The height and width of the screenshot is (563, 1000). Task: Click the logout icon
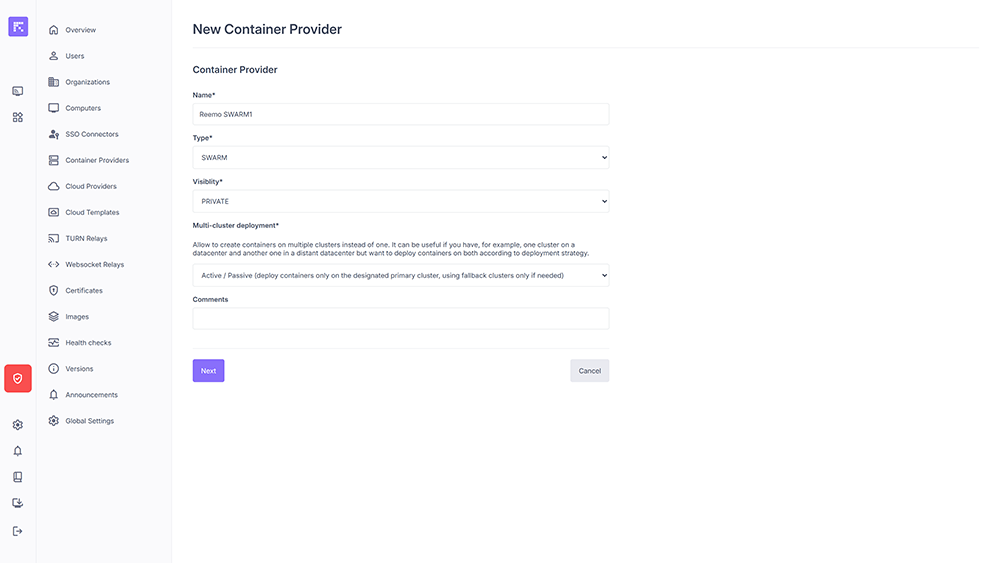18,531
